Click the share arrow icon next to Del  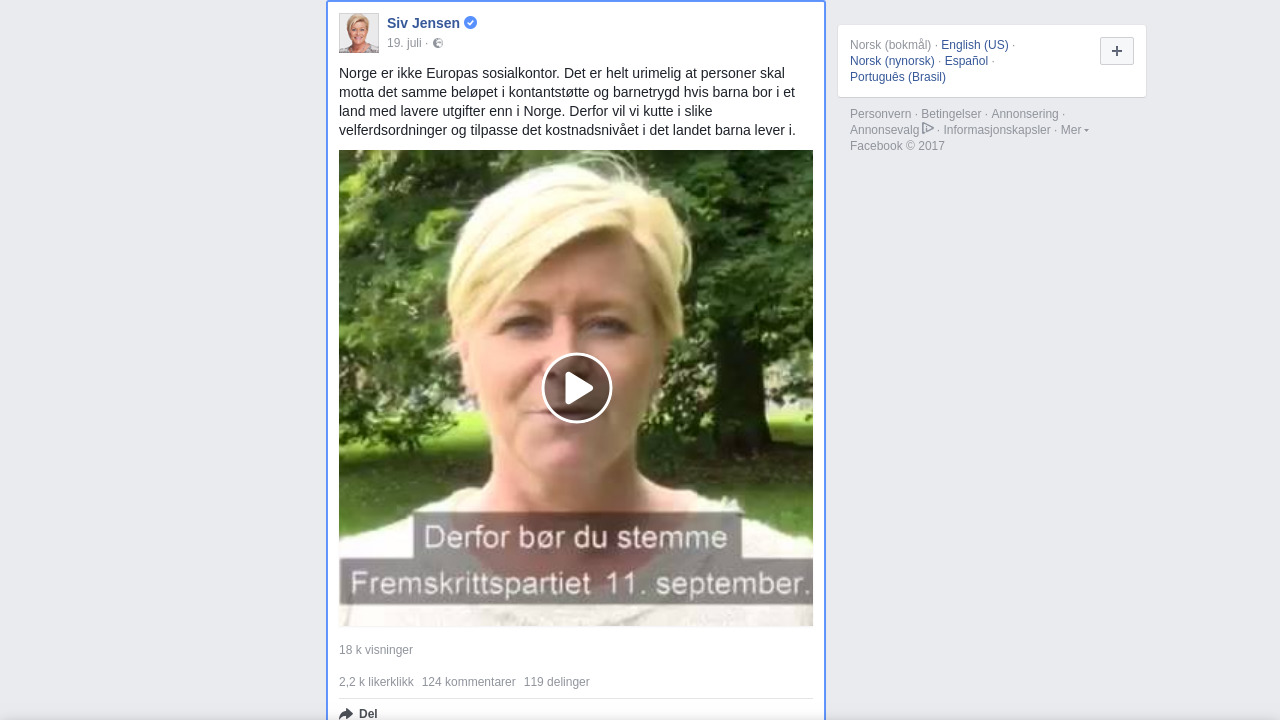(346, 713)
